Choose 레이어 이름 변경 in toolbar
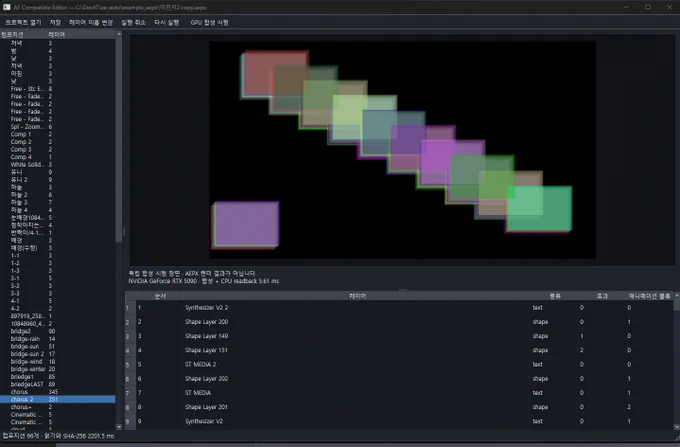680x447 pixels. [91, 23]
